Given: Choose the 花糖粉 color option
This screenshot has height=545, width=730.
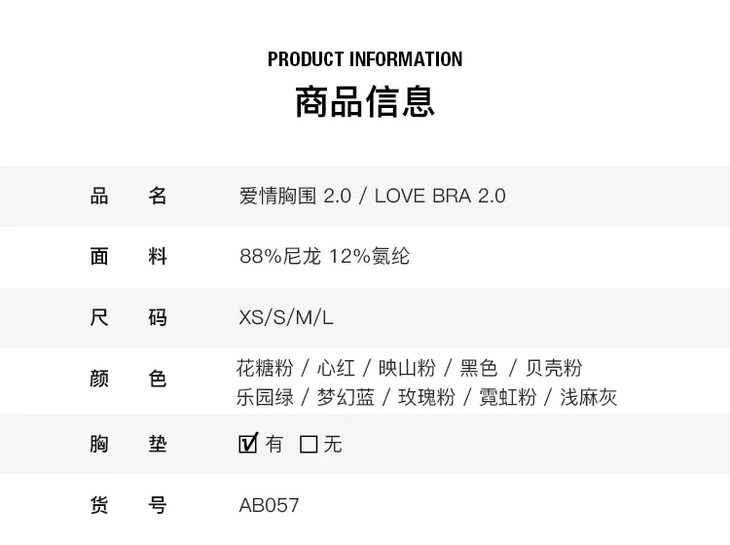Looking at the screenshot, I should (x=265, y=368).
